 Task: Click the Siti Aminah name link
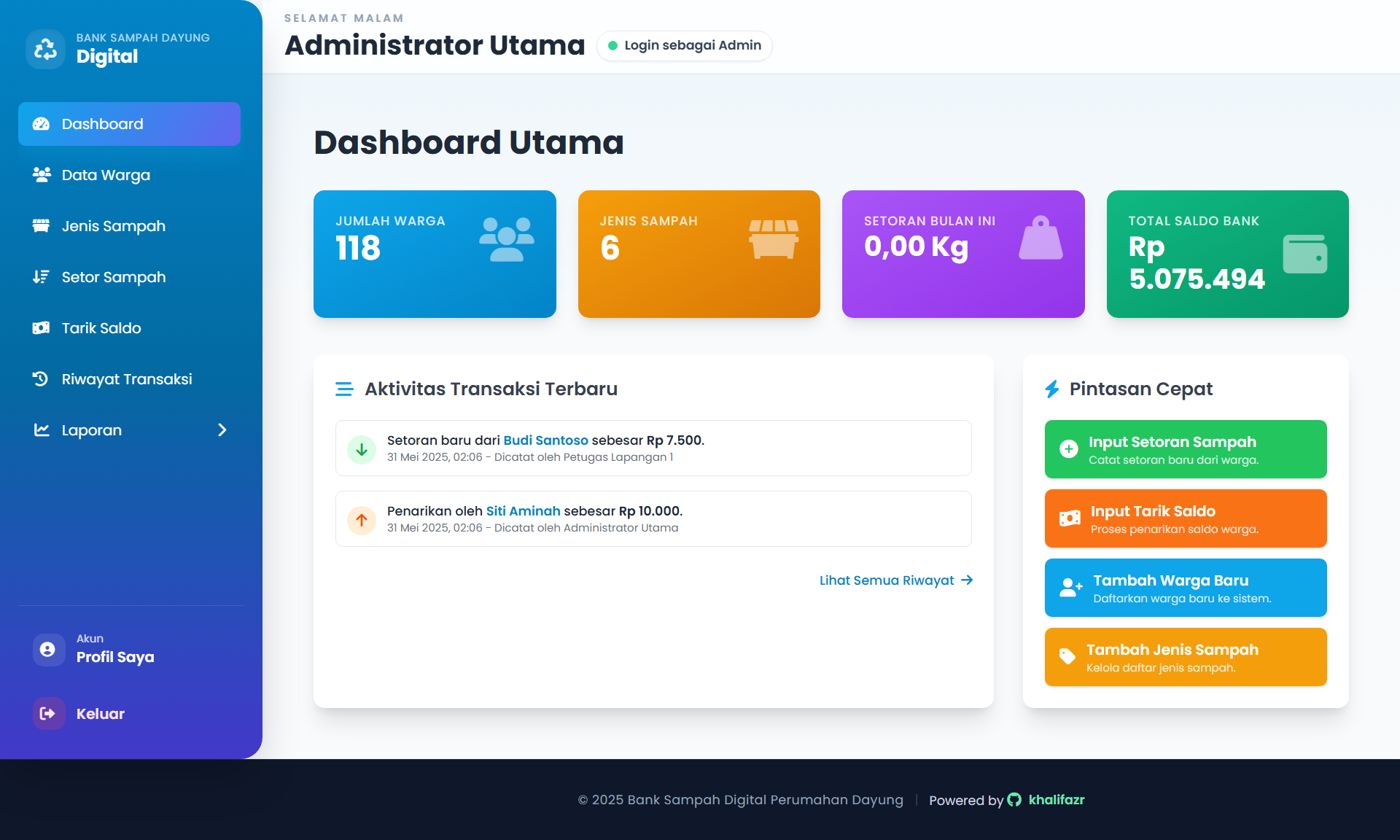[523, 511]
